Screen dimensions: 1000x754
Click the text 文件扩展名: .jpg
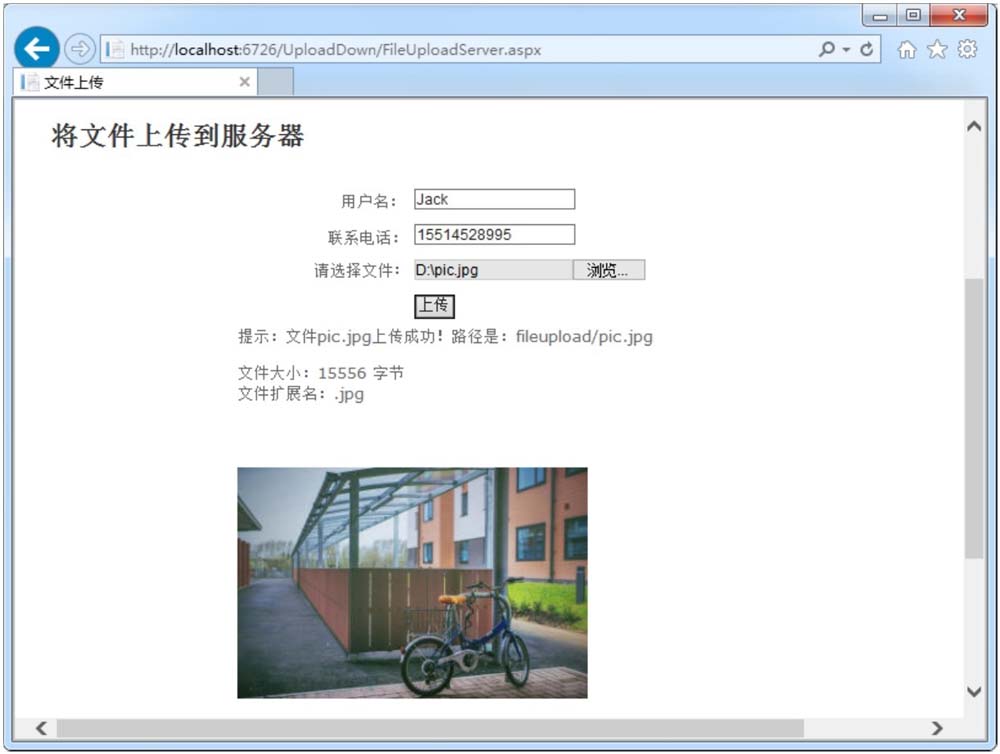(x=301, y=394)
